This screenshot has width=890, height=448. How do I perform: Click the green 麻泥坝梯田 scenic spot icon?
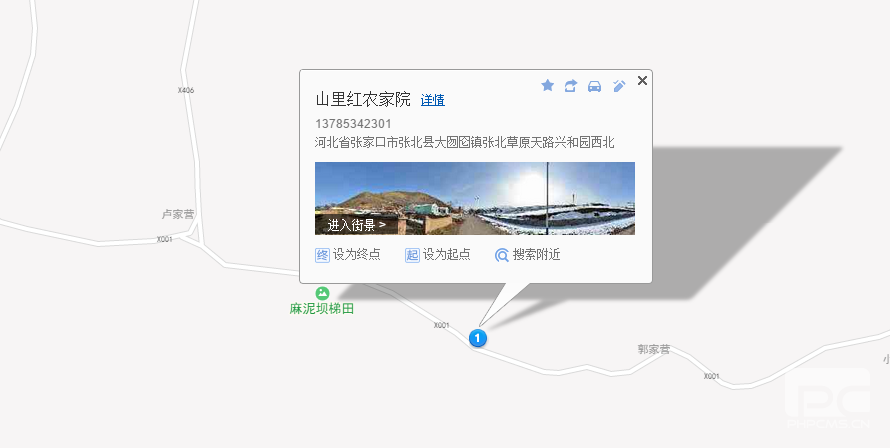[x=322, y=293]
